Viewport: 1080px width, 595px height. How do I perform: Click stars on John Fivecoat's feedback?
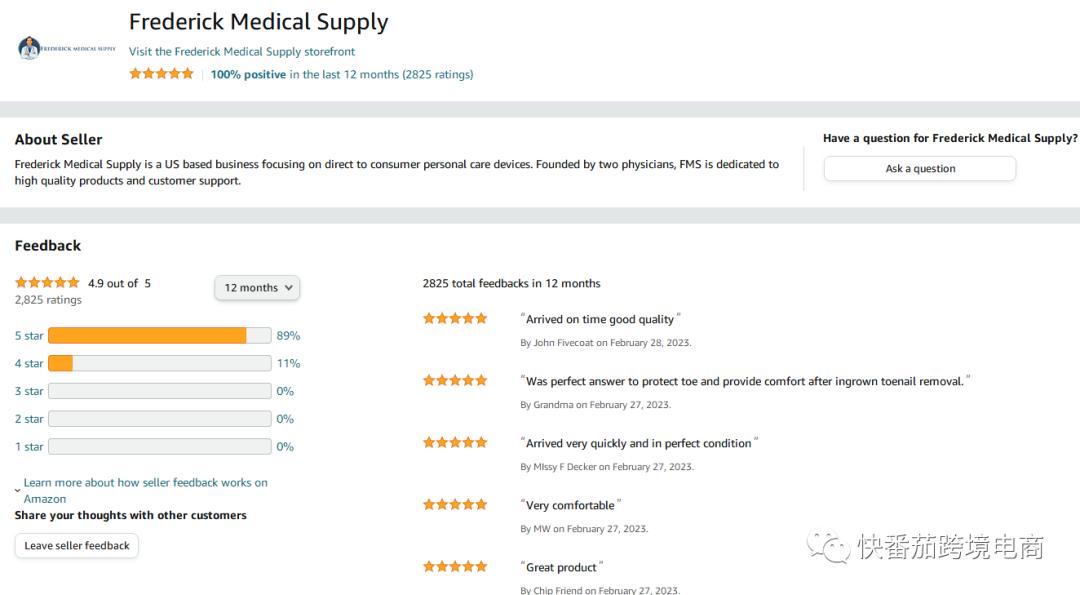point(455,319)
